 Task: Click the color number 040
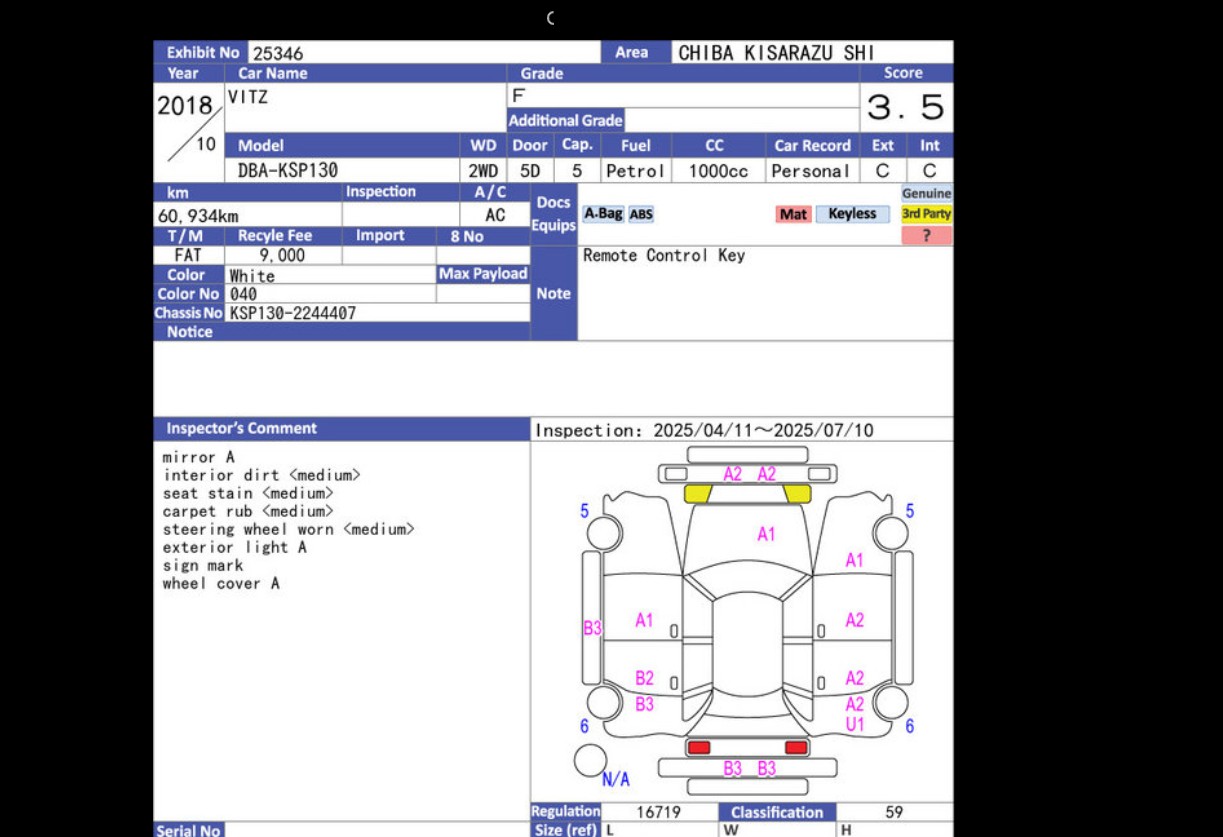tap(243, 294)
